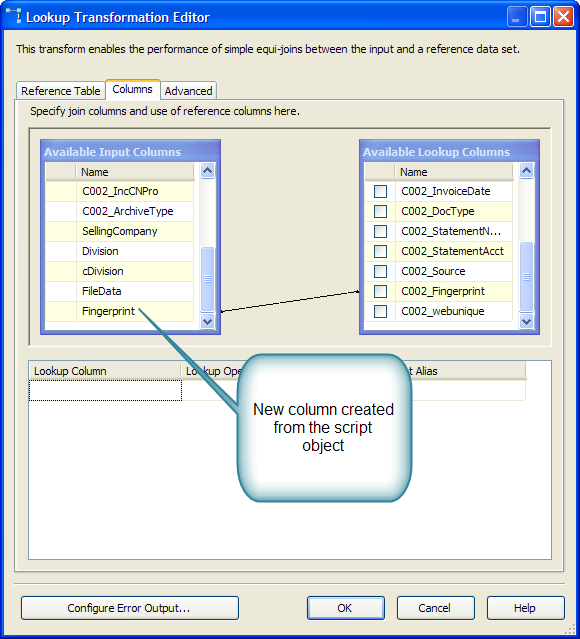Tick the C002_StatementN... checkbox

[380, 231]
